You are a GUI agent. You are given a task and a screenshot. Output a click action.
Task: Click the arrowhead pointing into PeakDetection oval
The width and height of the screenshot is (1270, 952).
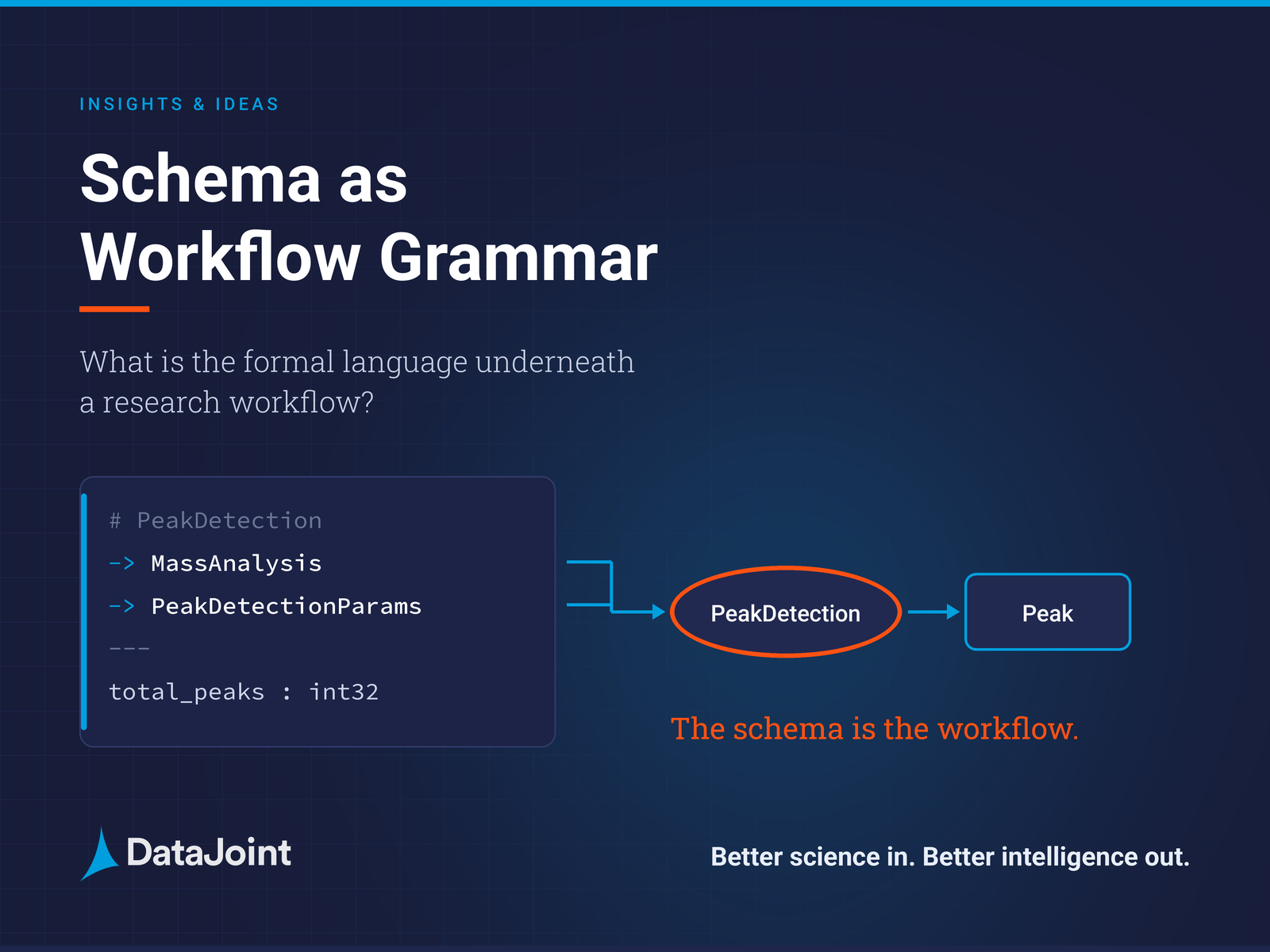tap(658, 611)
